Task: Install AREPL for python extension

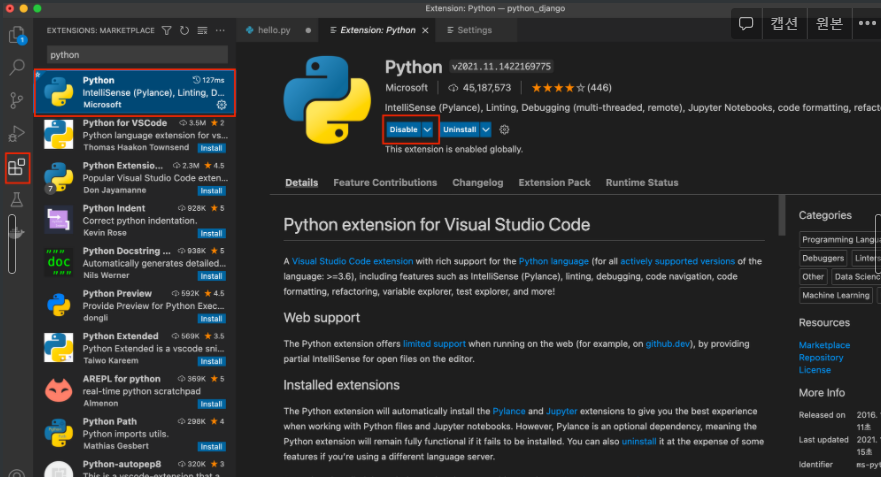Action: click(x=211, y=405)
